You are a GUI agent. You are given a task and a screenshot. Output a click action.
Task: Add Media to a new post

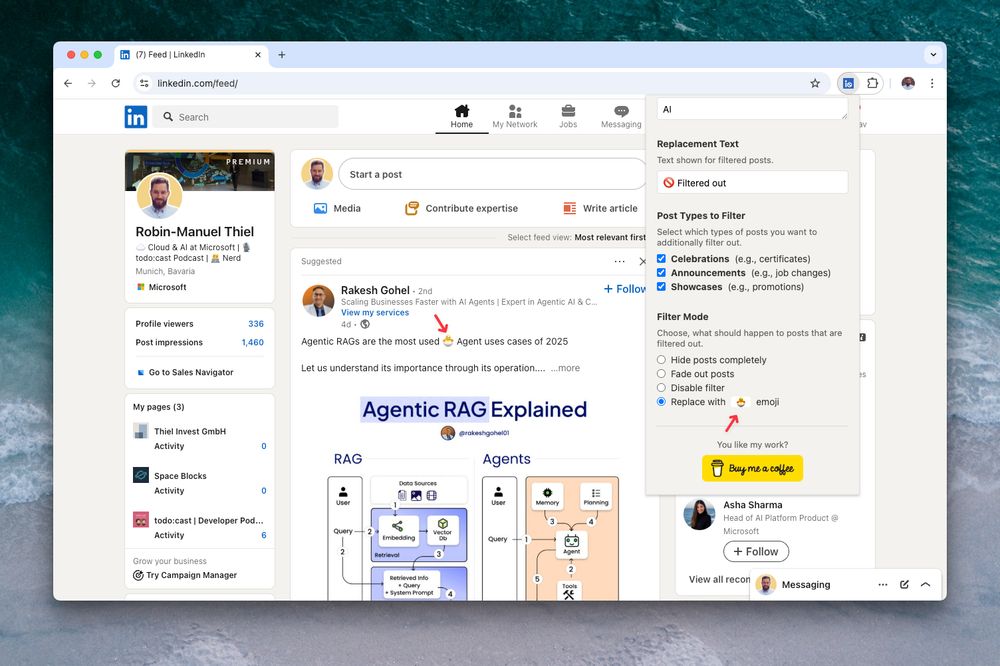[x=337, y=208]
